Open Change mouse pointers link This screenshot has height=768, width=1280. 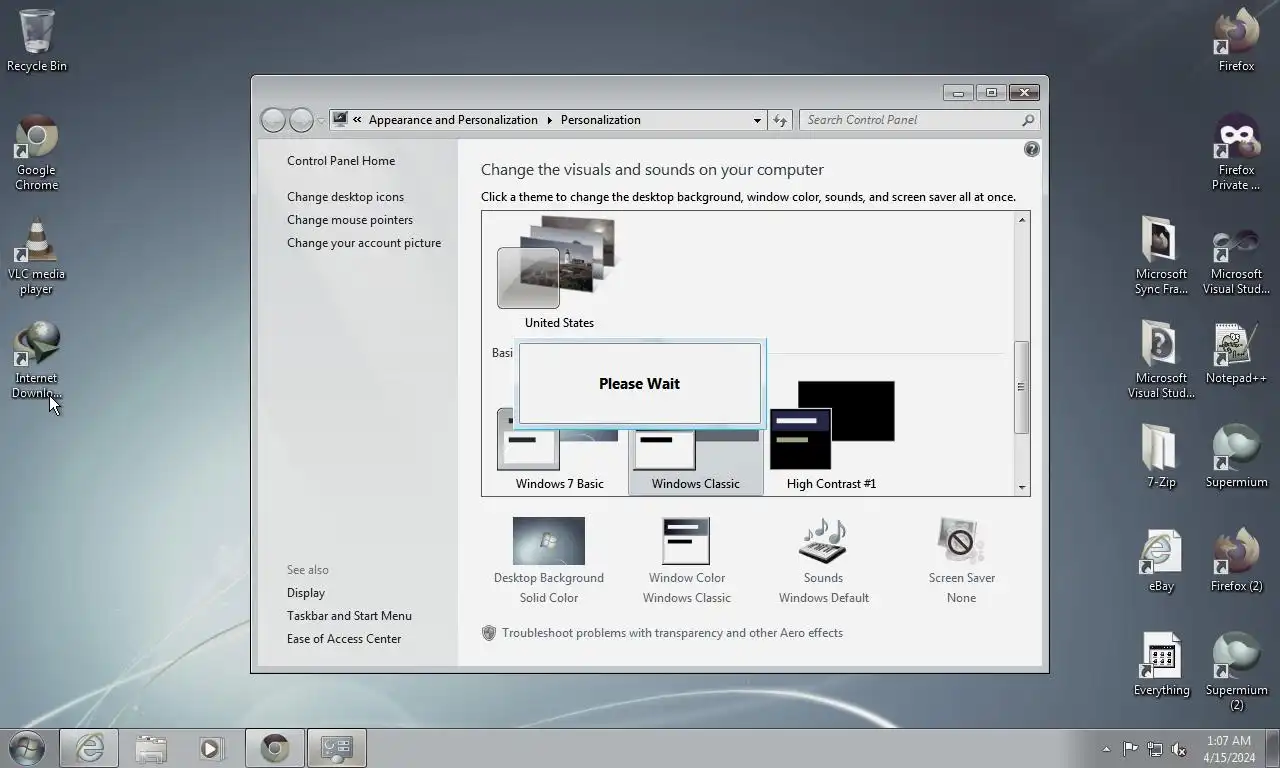tap(350, 220)
